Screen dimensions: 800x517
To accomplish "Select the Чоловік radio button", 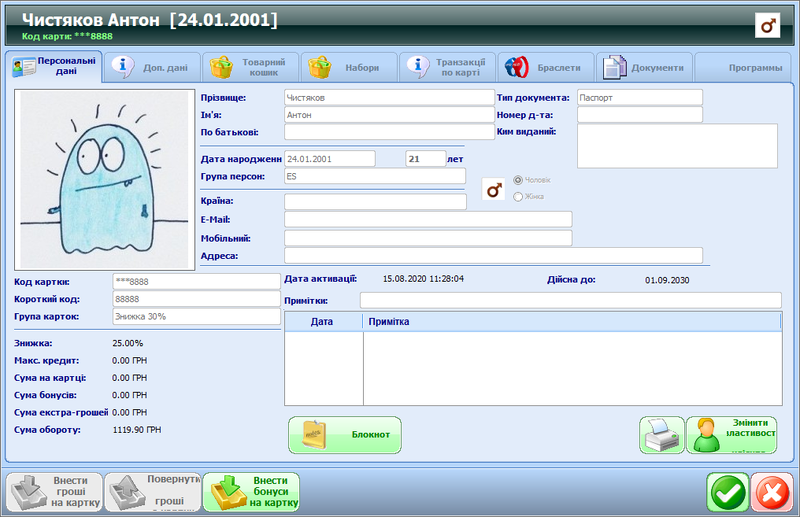I will tap(518, 180).
